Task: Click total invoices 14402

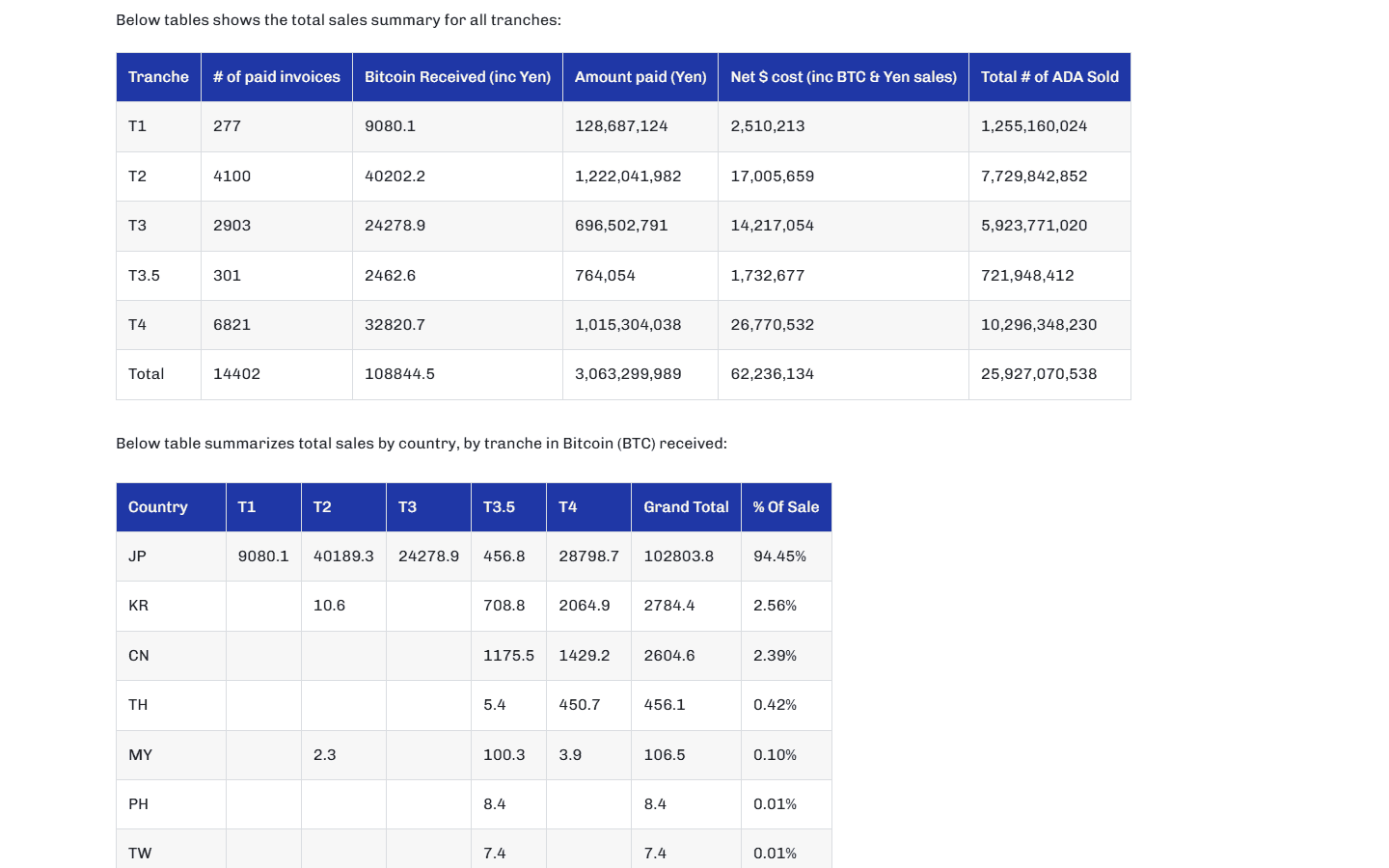Action: coord(236,374)
